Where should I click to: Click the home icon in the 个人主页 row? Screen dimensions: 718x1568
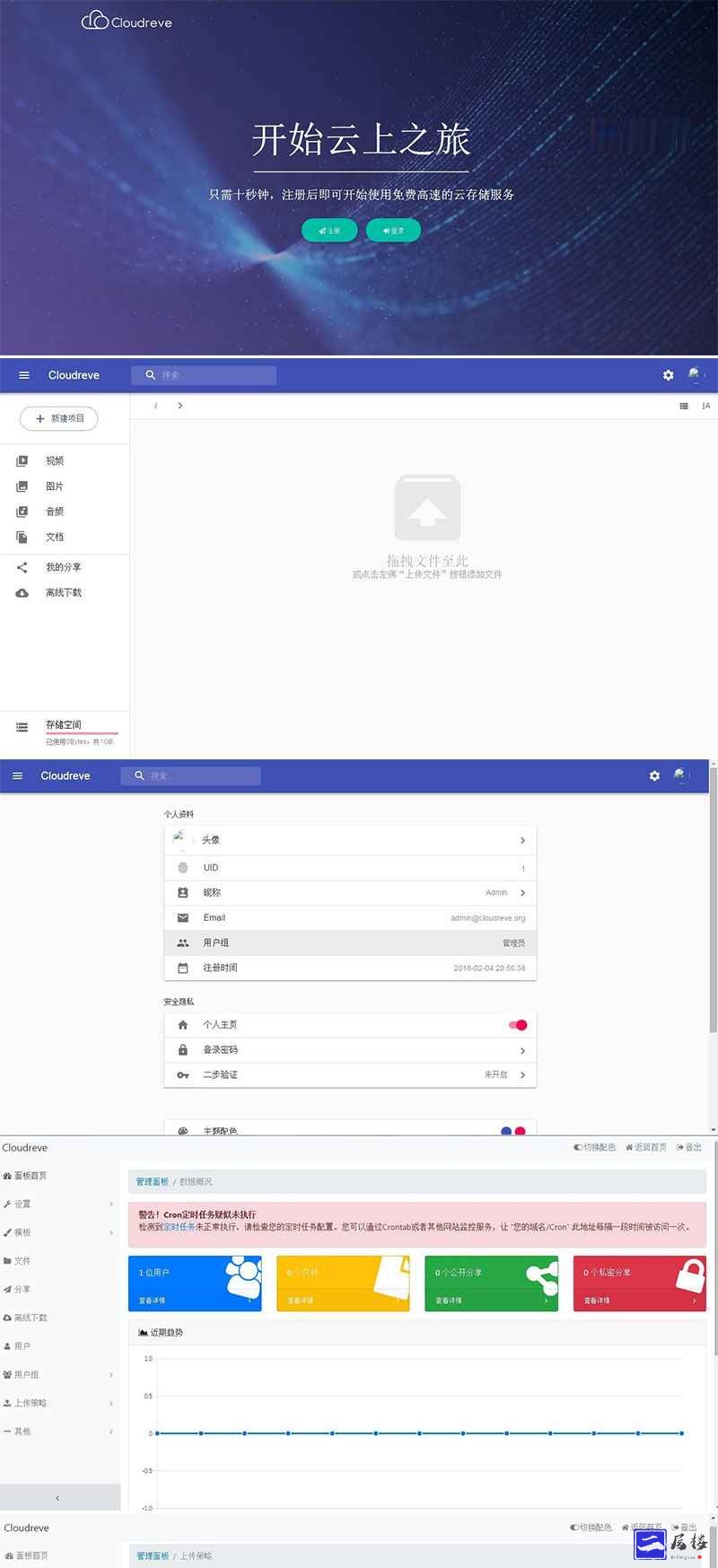point(183,1025)
